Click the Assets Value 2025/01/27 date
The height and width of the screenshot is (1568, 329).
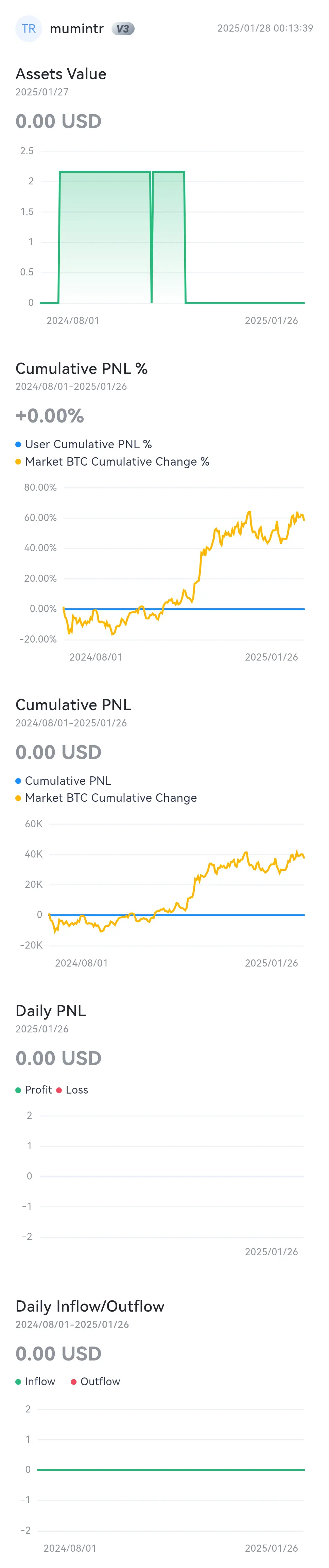42,92
